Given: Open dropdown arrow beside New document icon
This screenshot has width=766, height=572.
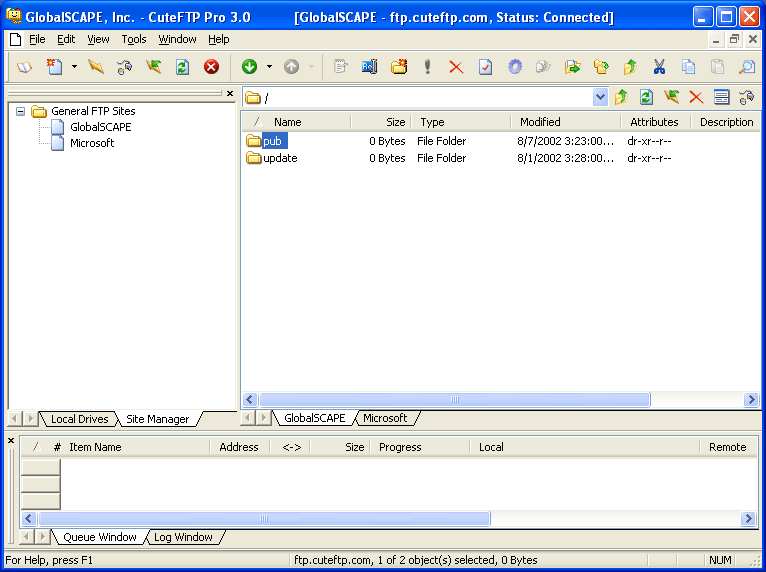Looking at the screenshot, I should coord(74,66).
